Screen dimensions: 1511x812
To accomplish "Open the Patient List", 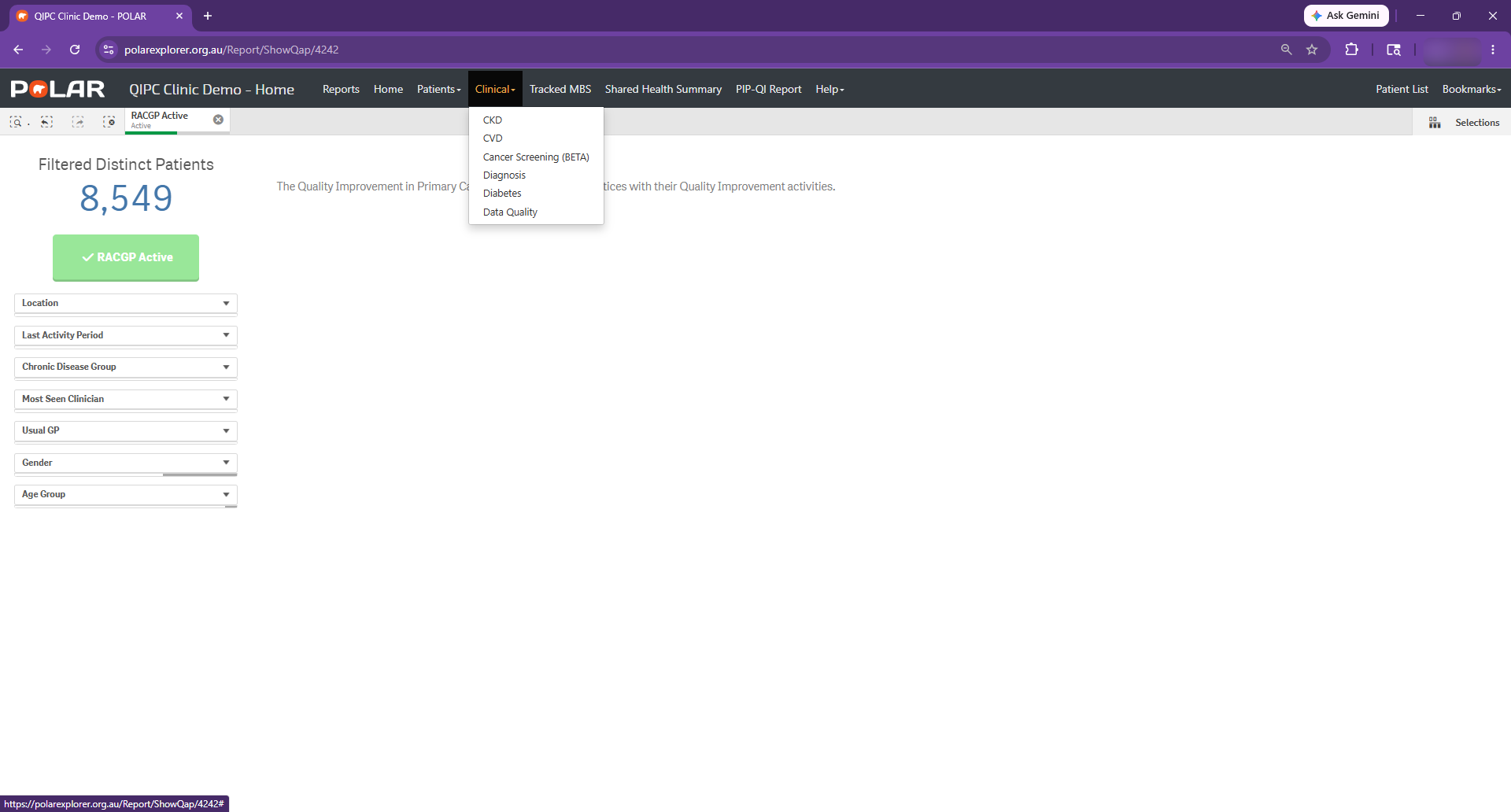I will pyautogui.click(x=1402, y=89).
